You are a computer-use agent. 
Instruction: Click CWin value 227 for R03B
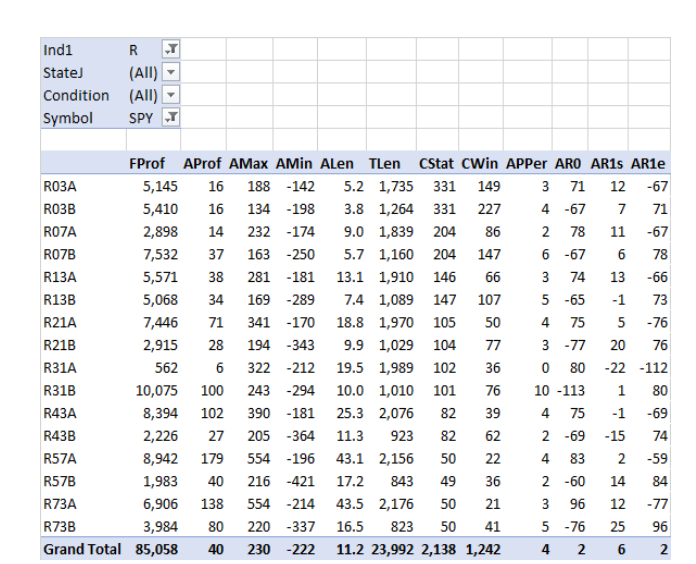(x=489, y=209)
